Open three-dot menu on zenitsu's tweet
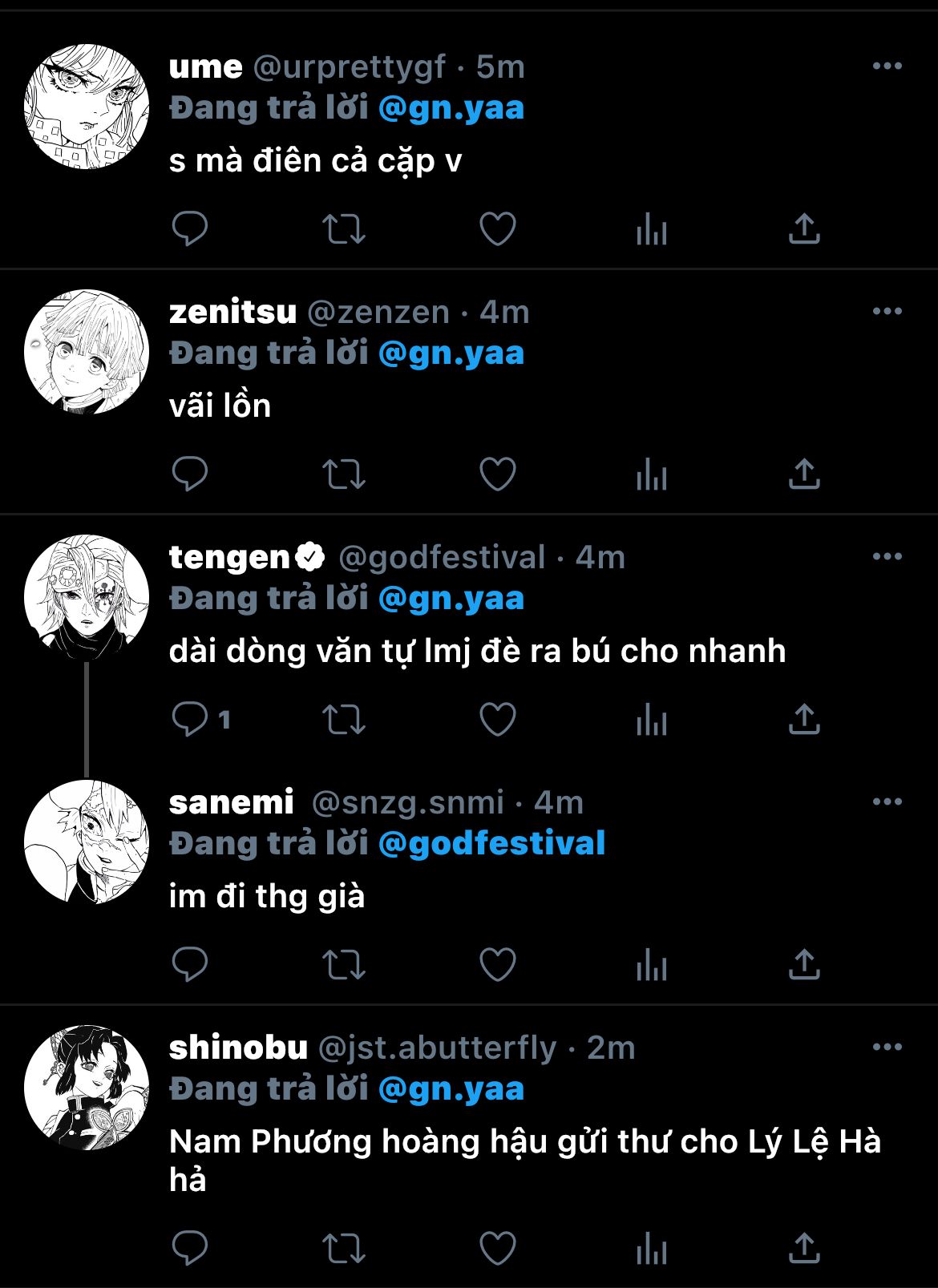 coord(887,312)
